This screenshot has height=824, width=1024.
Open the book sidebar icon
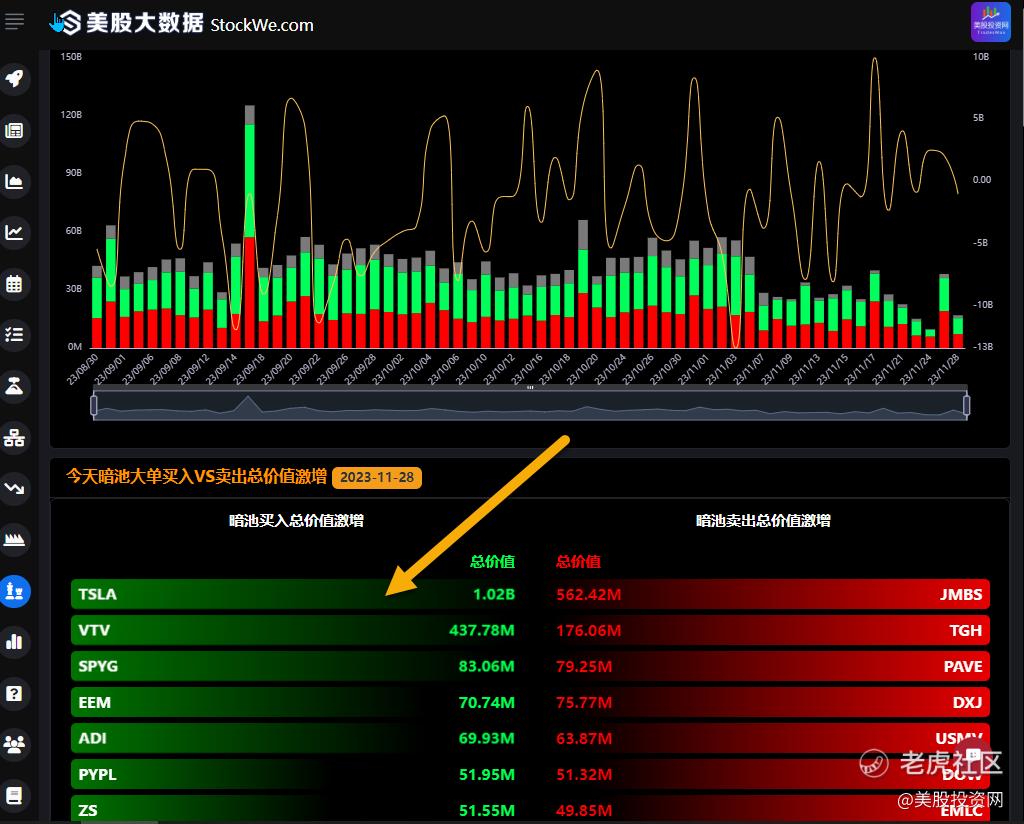pyautogui.click(x=14, y=795)
